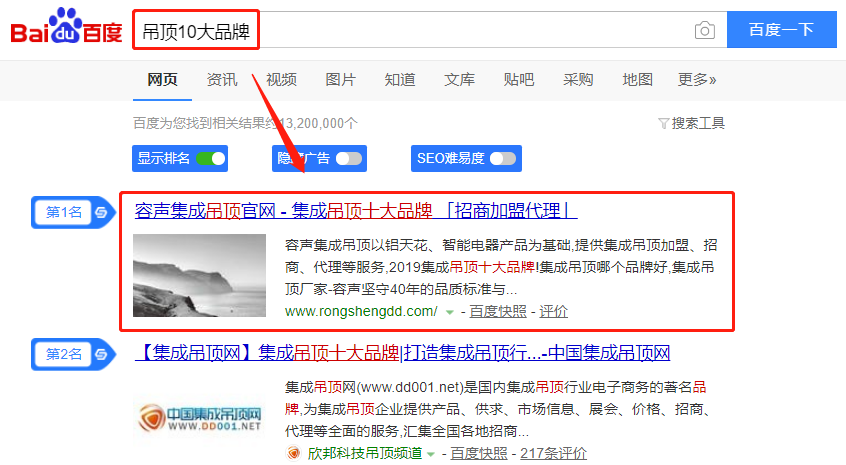Click first result description starting 容声集成吊顶以铝天花
Viewport: 846px width, 465px height.
tap(501, 268)
